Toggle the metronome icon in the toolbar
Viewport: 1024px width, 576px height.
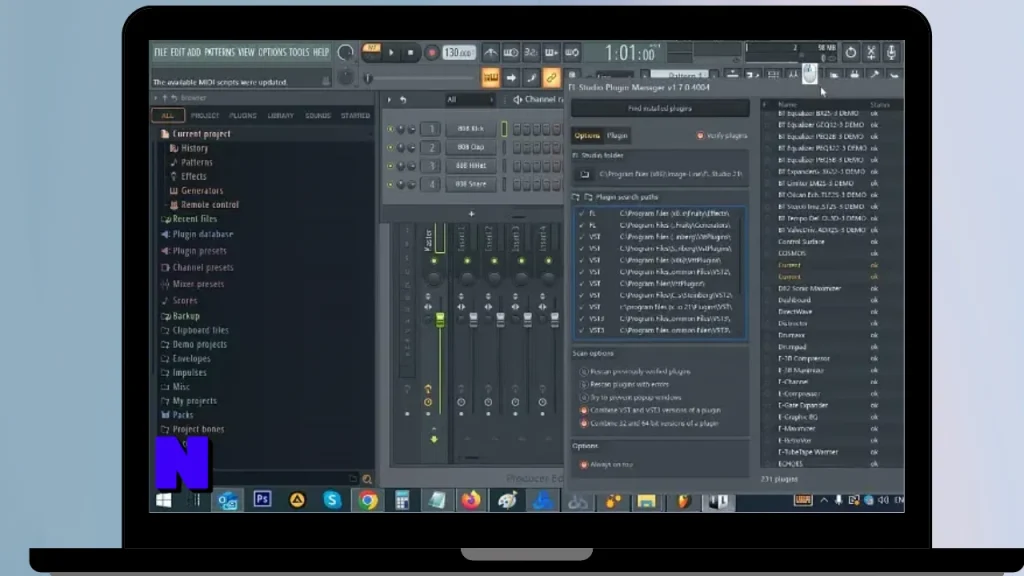[x=490, y=53]
